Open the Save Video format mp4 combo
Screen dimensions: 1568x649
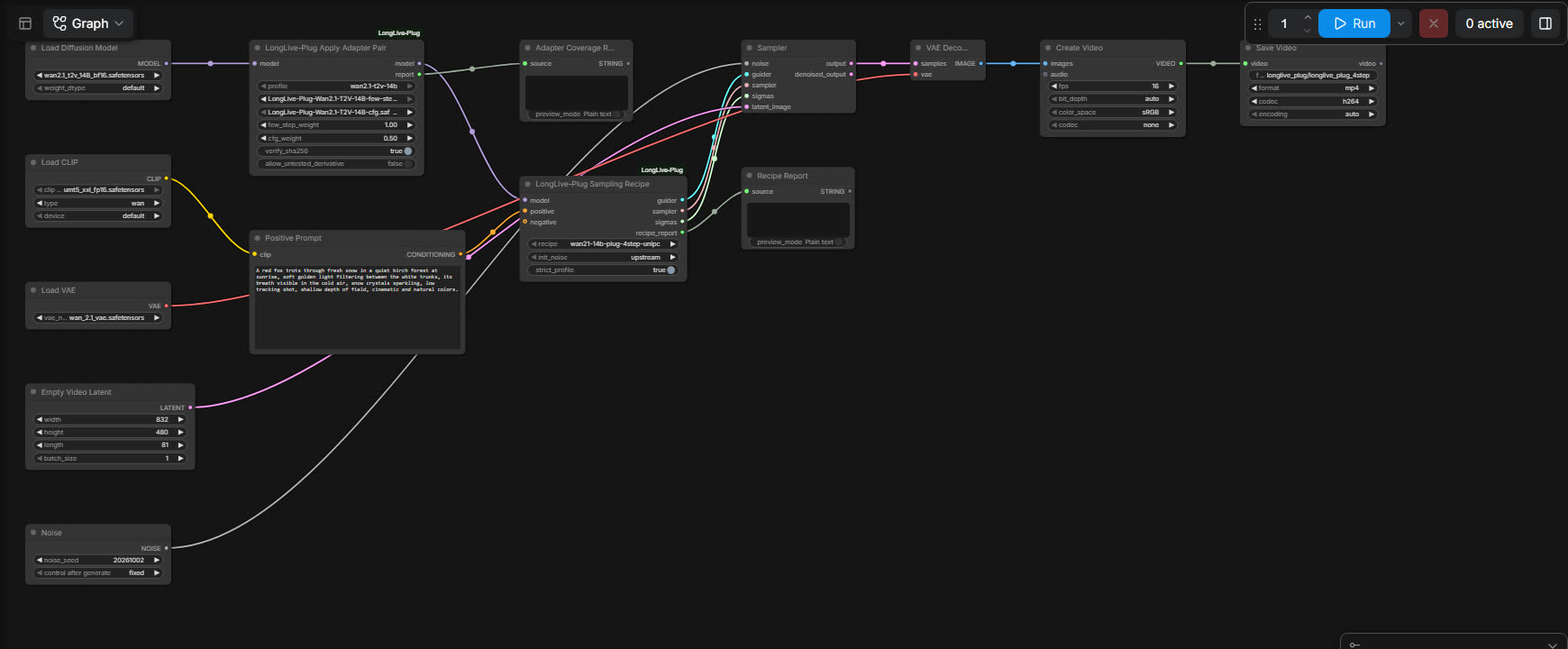click(1313, 88)
